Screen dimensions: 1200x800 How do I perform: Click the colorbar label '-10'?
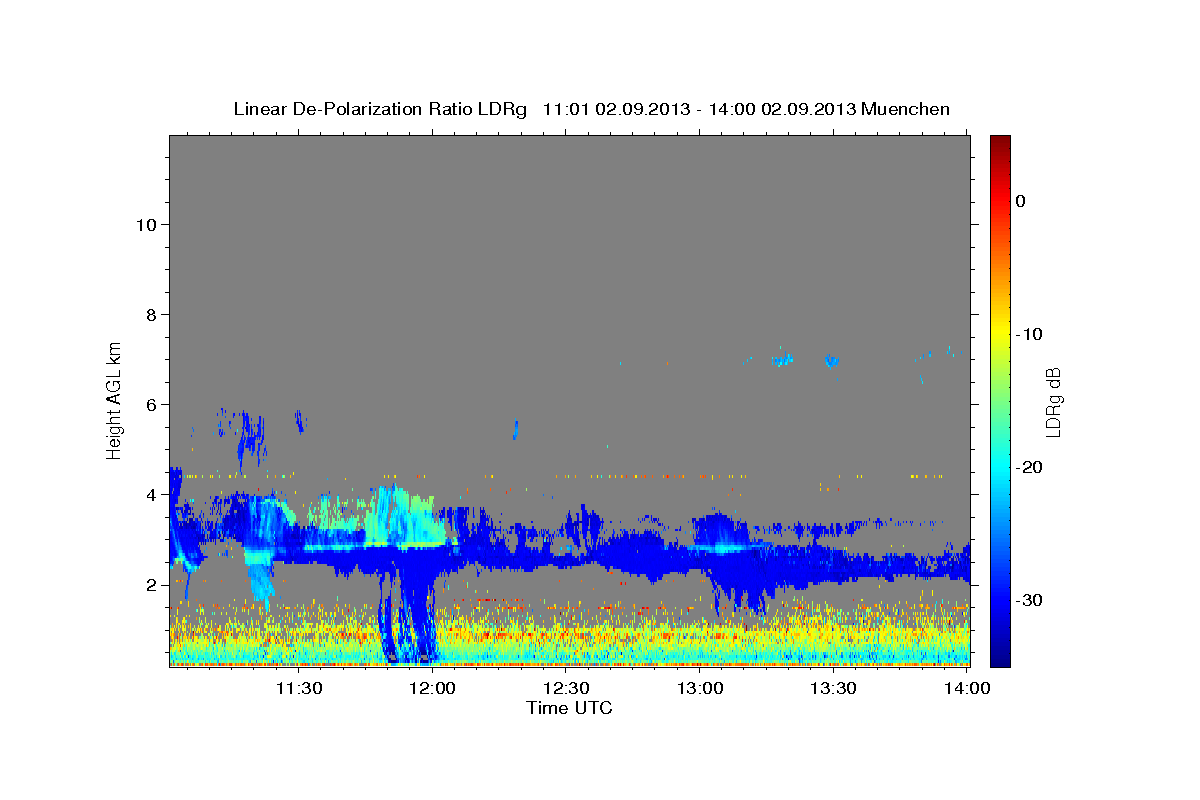(x=1030, y=334)
